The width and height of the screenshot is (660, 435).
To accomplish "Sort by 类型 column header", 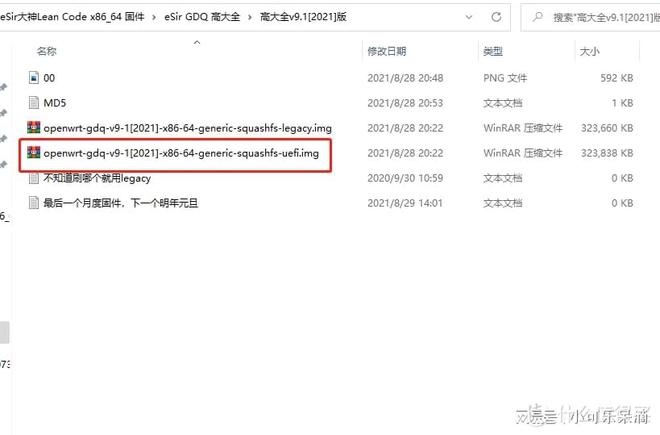I will pos(493,51).
